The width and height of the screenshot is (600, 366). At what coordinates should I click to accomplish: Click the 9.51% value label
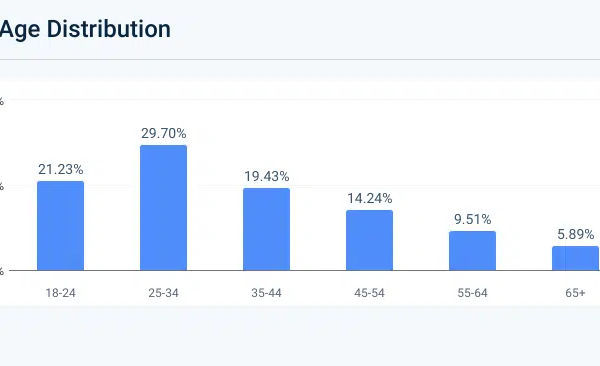pos(472,219)
